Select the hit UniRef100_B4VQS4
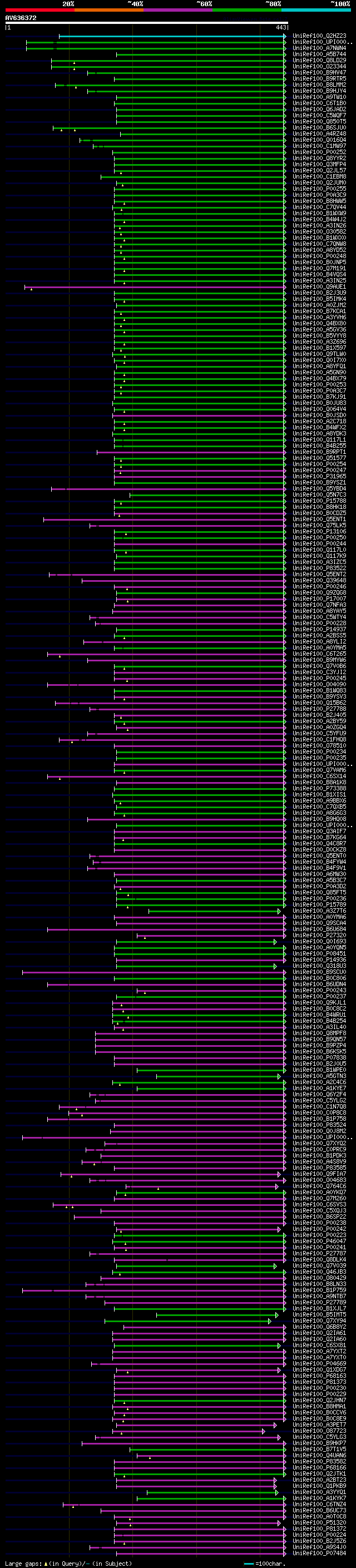The width and height of the screenshot is (356, 1568). 319,275
